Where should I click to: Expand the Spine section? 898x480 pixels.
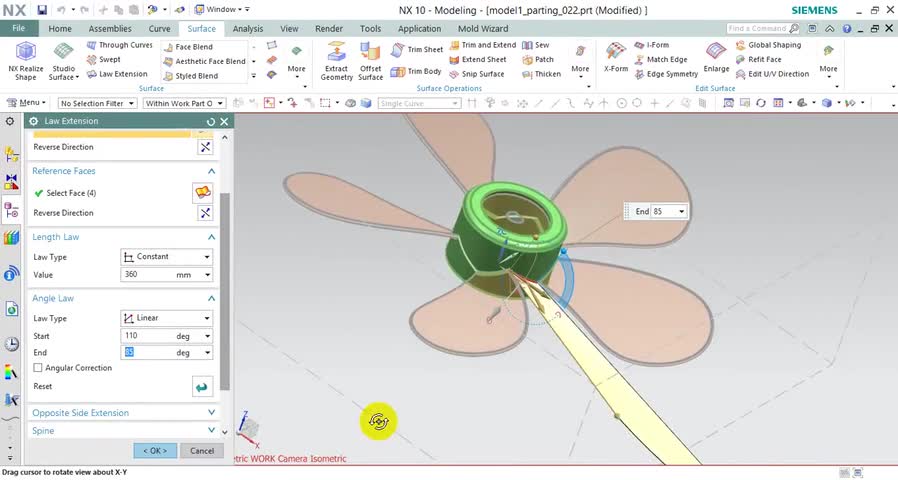212,431
